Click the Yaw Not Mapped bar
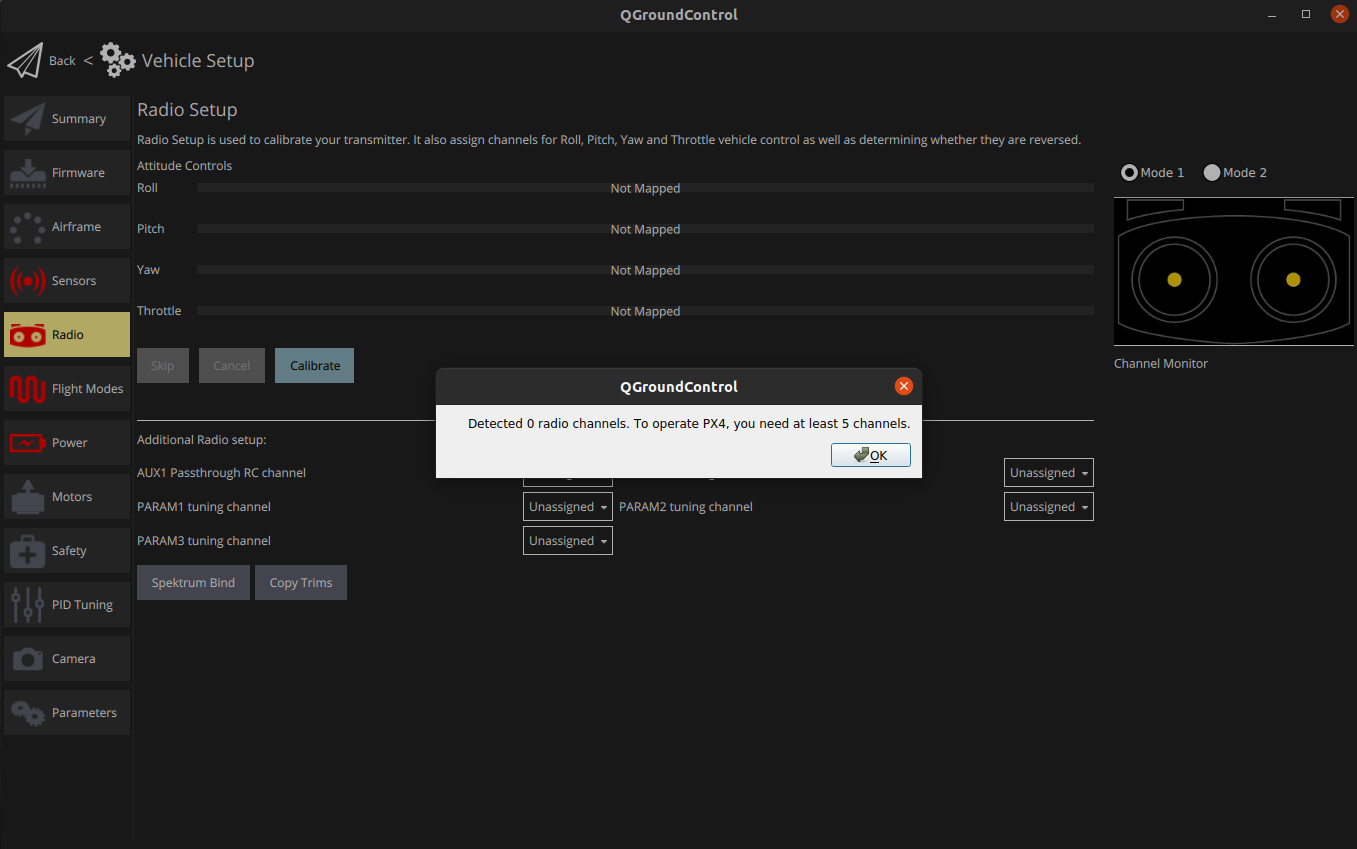1357x849 pixels. (645, 270)
